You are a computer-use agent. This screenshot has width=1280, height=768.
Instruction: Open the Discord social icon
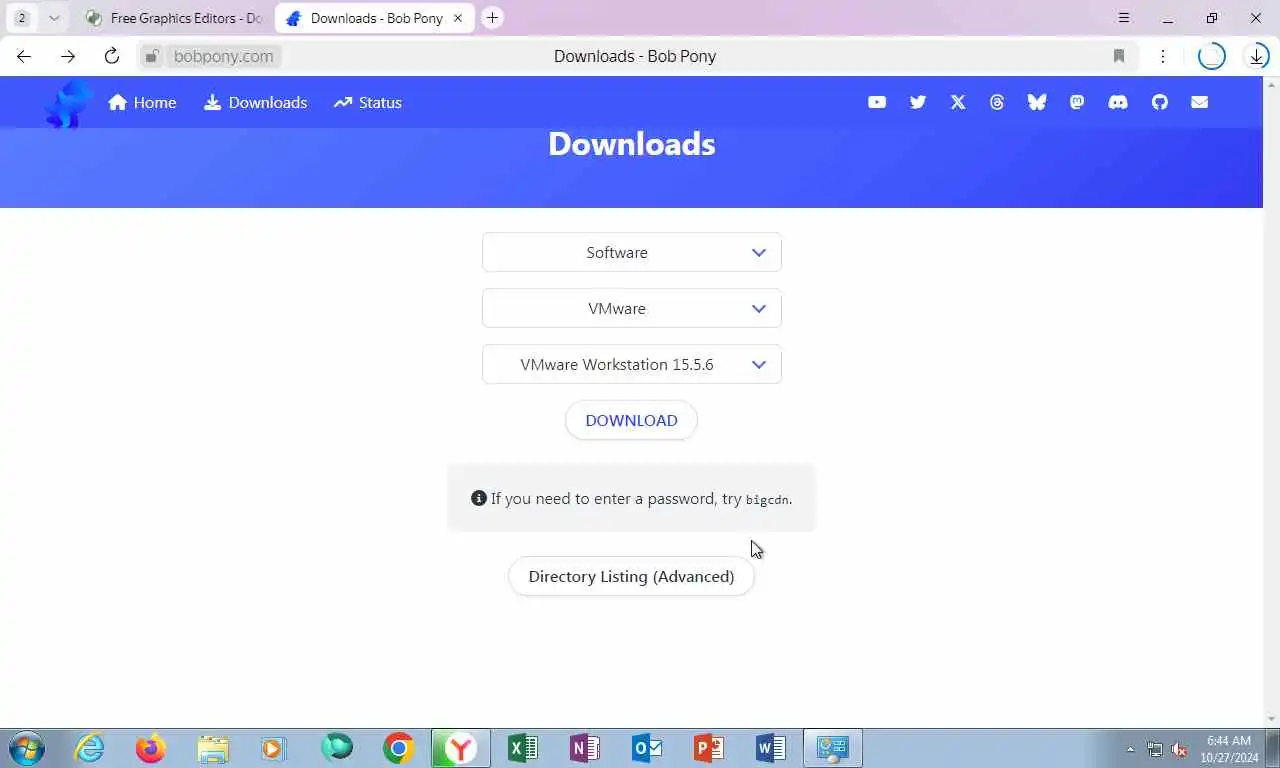click(x=1118, y=102)
